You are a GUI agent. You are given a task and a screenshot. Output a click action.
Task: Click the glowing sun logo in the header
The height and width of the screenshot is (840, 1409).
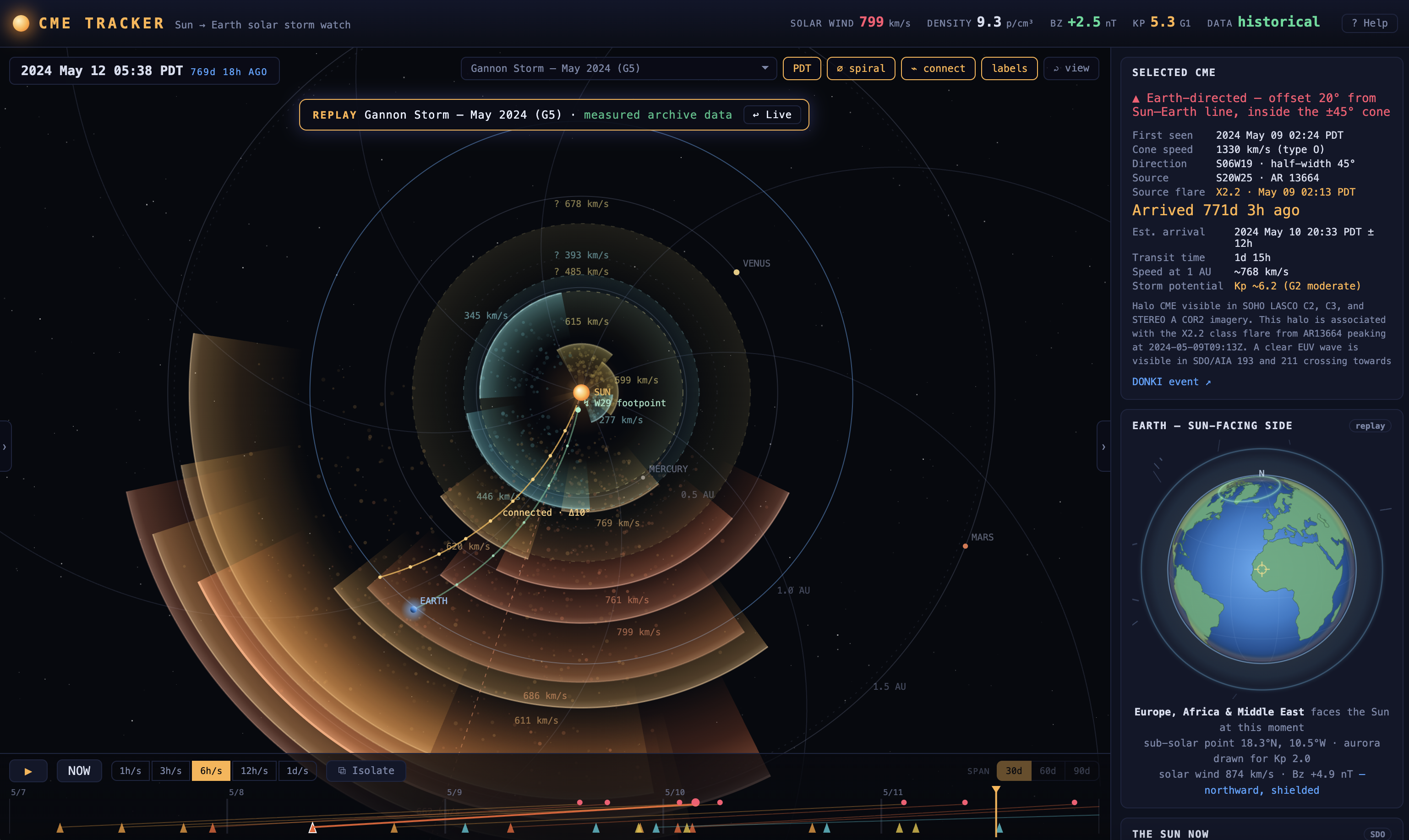pyautogui.click(x=21, y=23)
